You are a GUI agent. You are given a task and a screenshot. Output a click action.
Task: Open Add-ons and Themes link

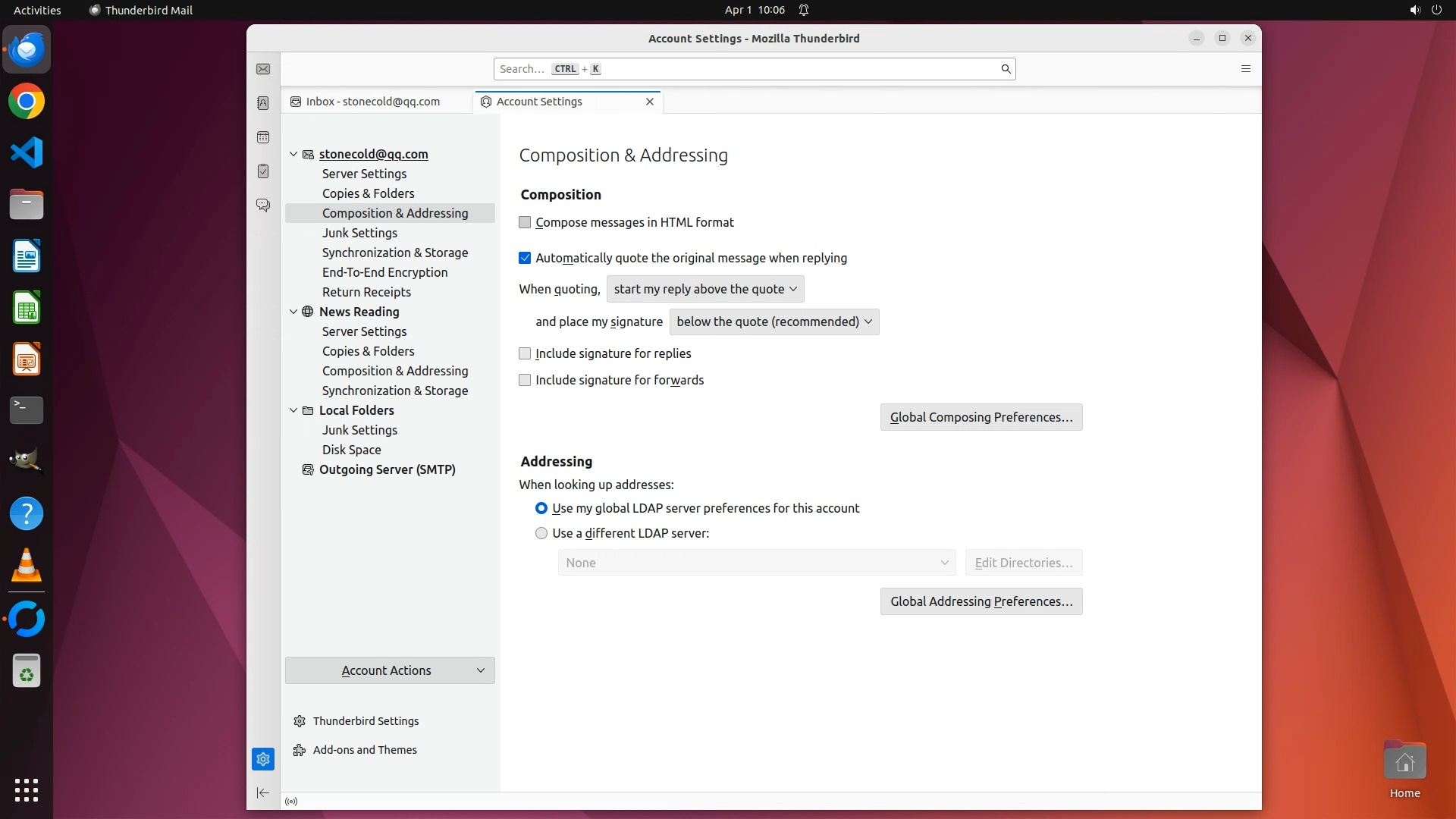click(x=365, y=750)
